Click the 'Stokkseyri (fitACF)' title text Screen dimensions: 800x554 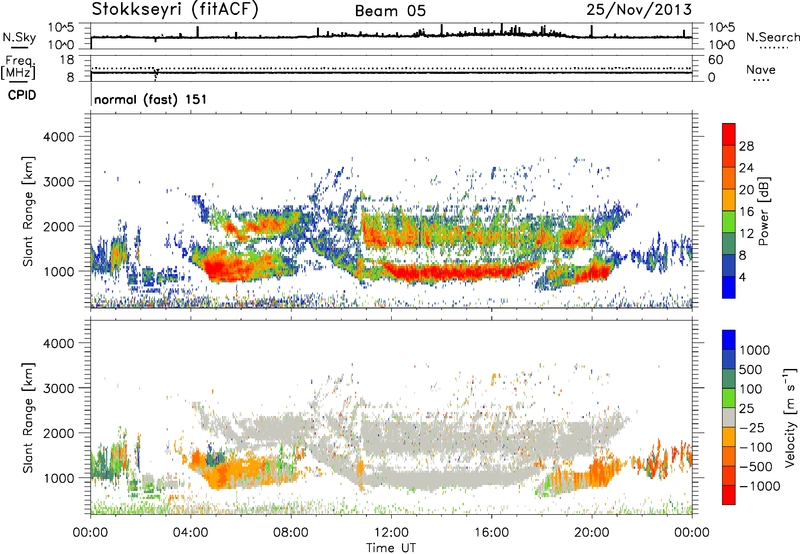click(175, 10)
